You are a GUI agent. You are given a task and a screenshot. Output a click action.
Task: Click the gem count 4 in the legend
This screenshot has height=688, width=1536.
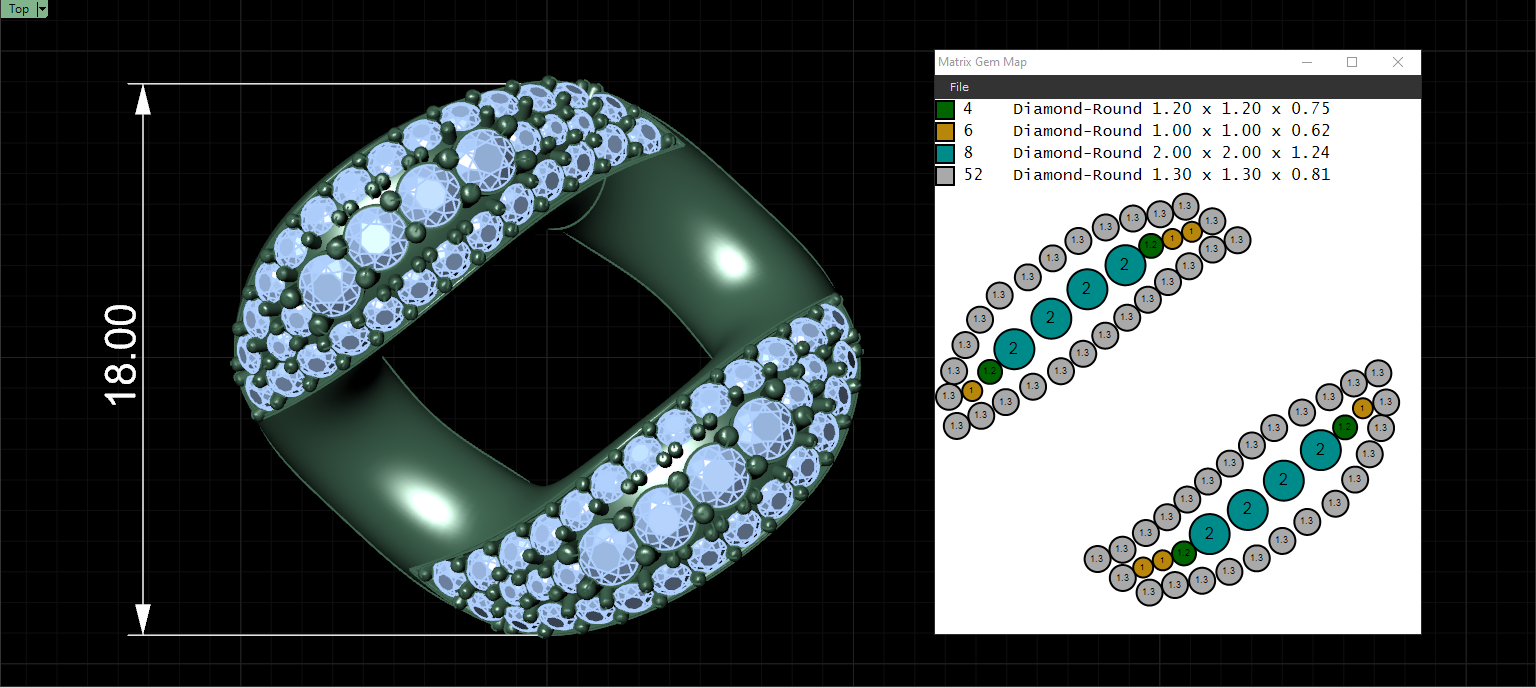tap(968, 108)
